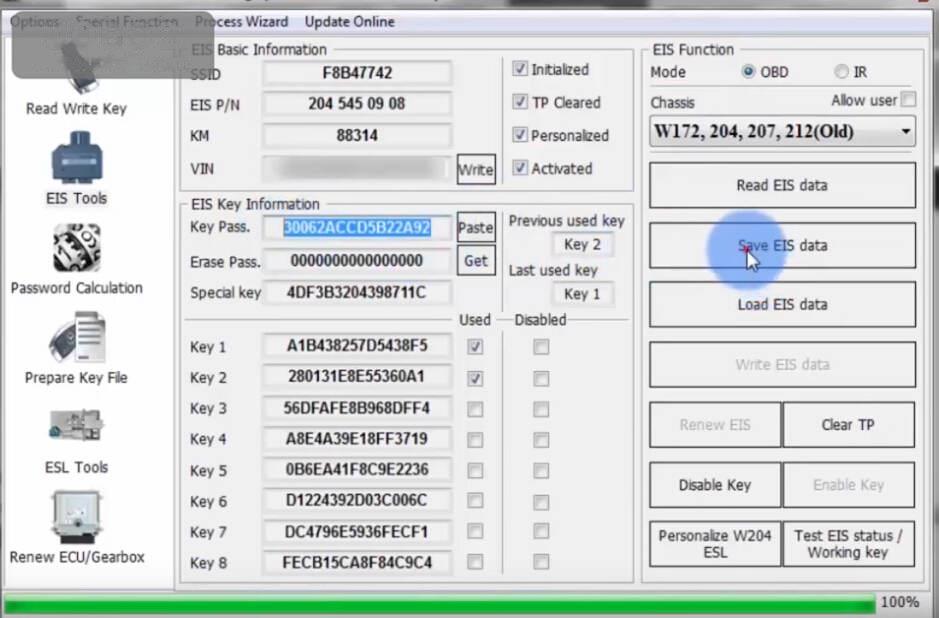The height and width of the screenshot is (618, 939).
Task: Click the Load EIS data button
Action: point(782,304)
